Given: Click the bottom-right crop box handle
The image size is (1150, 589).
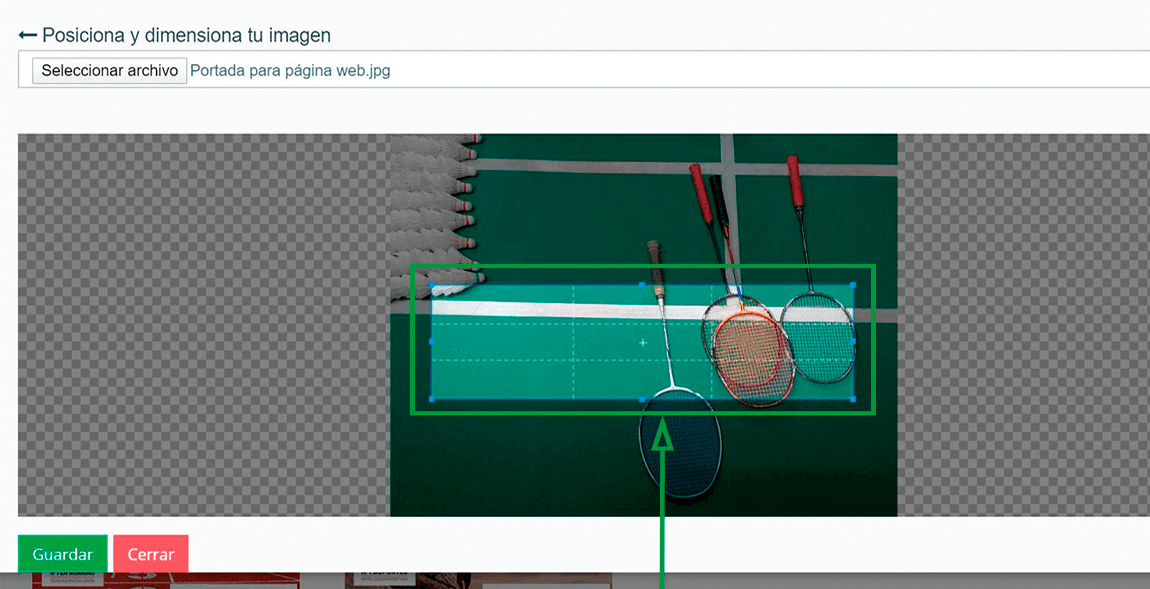Looking at the screenshot, I should click(852, 399).
